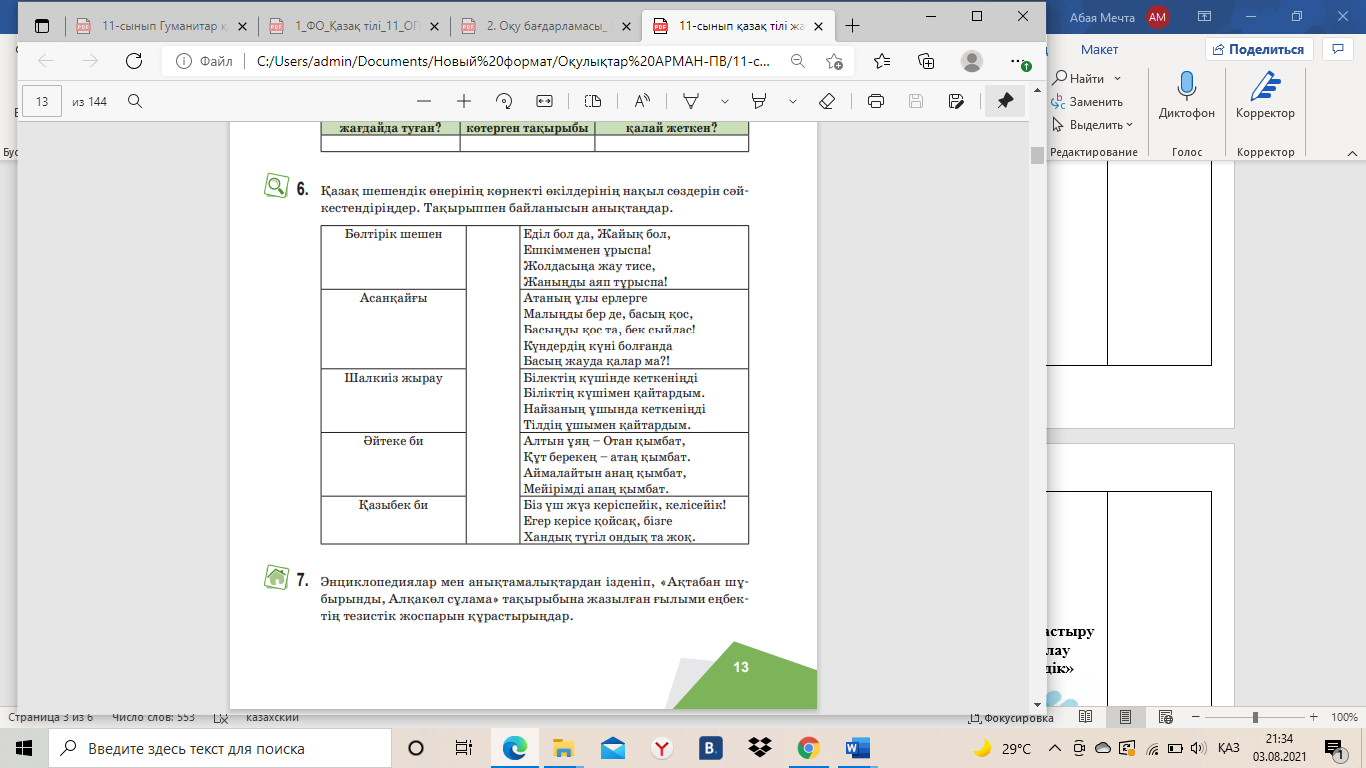Add this page to Edge favorites
Screen dimensions: 1366x768
pos(835,61)
